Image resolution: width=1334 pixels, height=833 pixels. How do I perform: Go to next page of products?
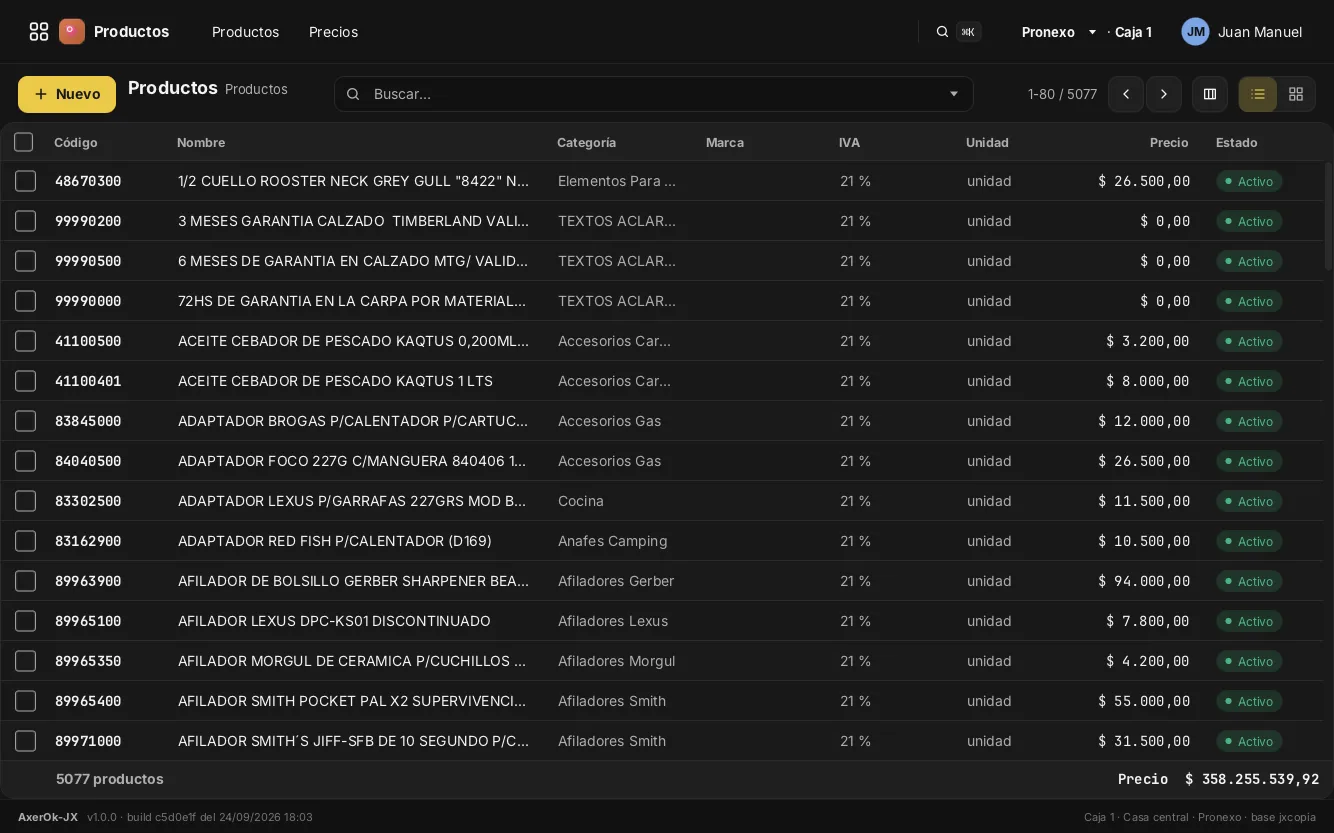[1164, 94]
